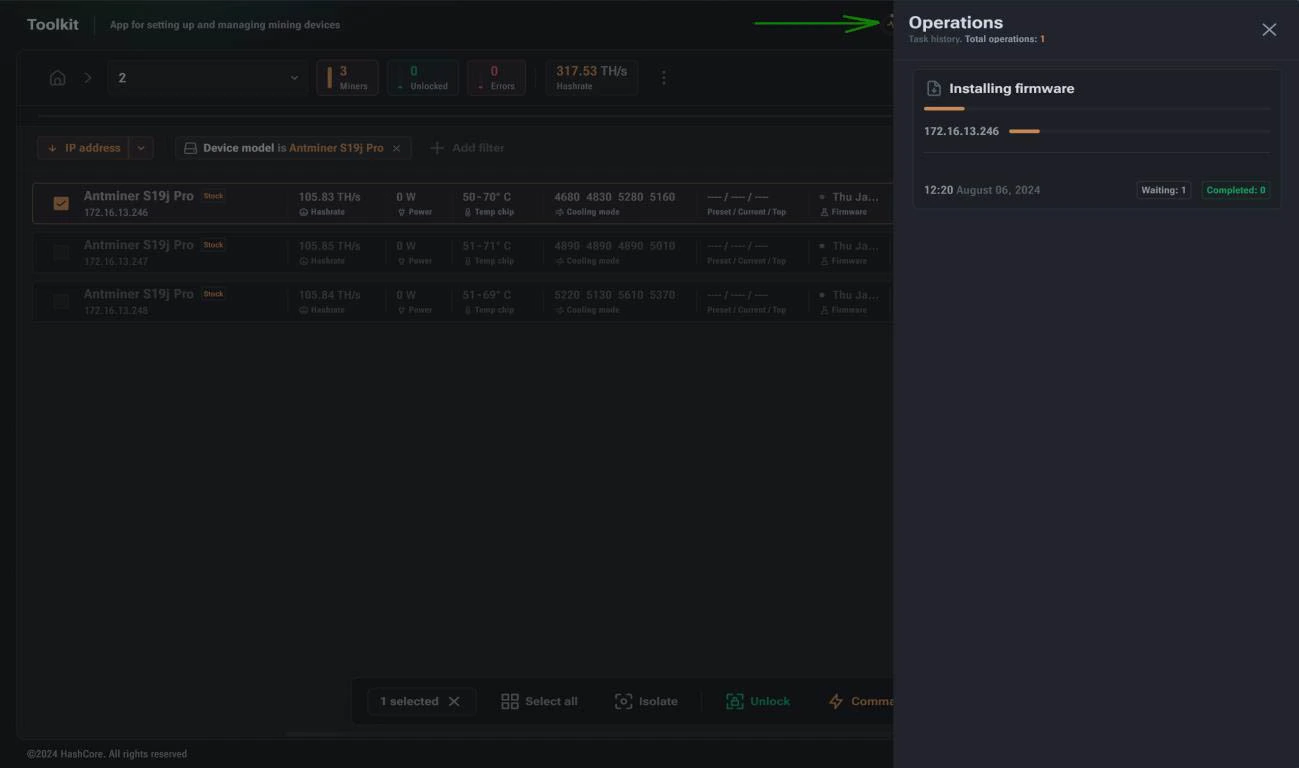Remove the Device model filter chip
This screenshot has width=1299, height=768.
tap(396, 148)
